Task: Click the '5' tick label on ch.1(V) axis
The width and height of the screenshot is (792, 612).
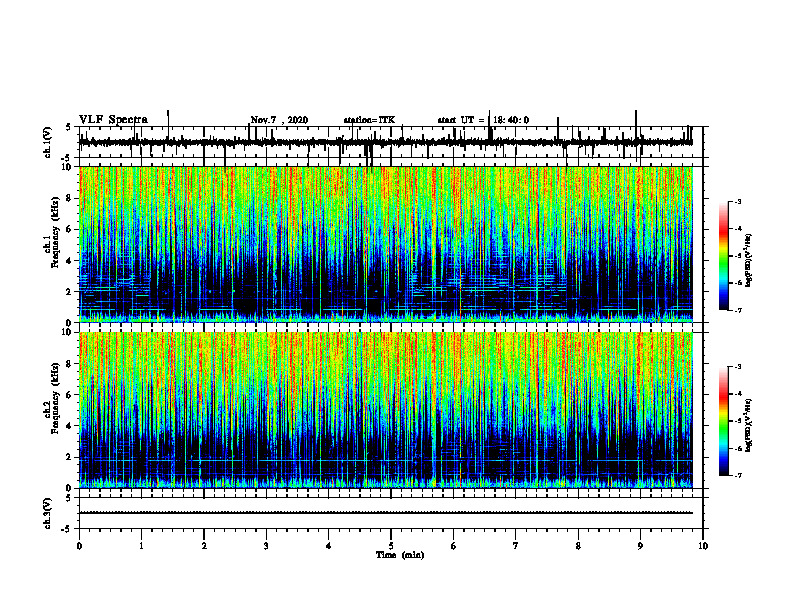Action: tap(68, 127)
